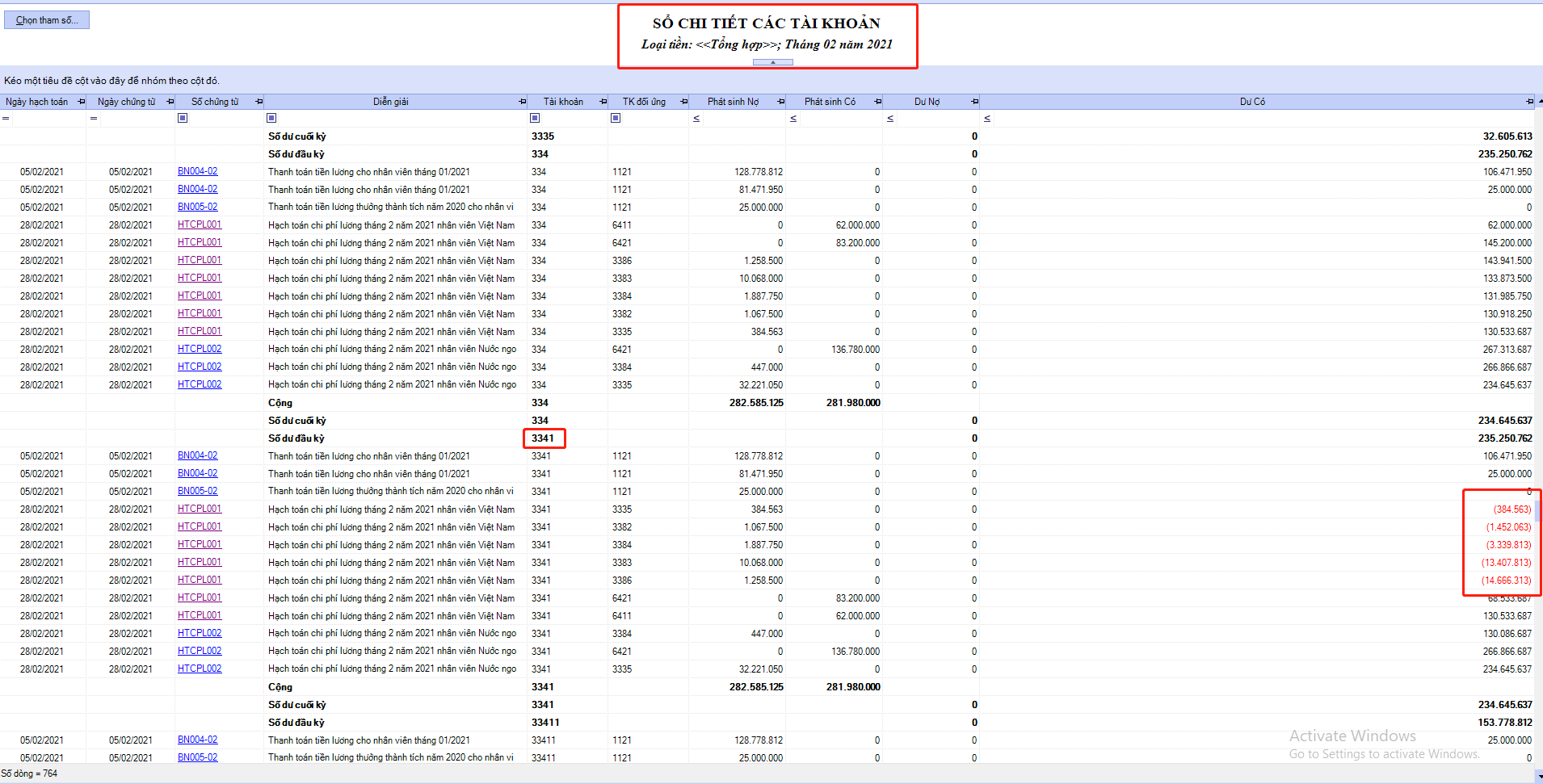Sort by Dư Nợ column header
This screenshot has width=1543, height=784.
(x=927, y=102)
